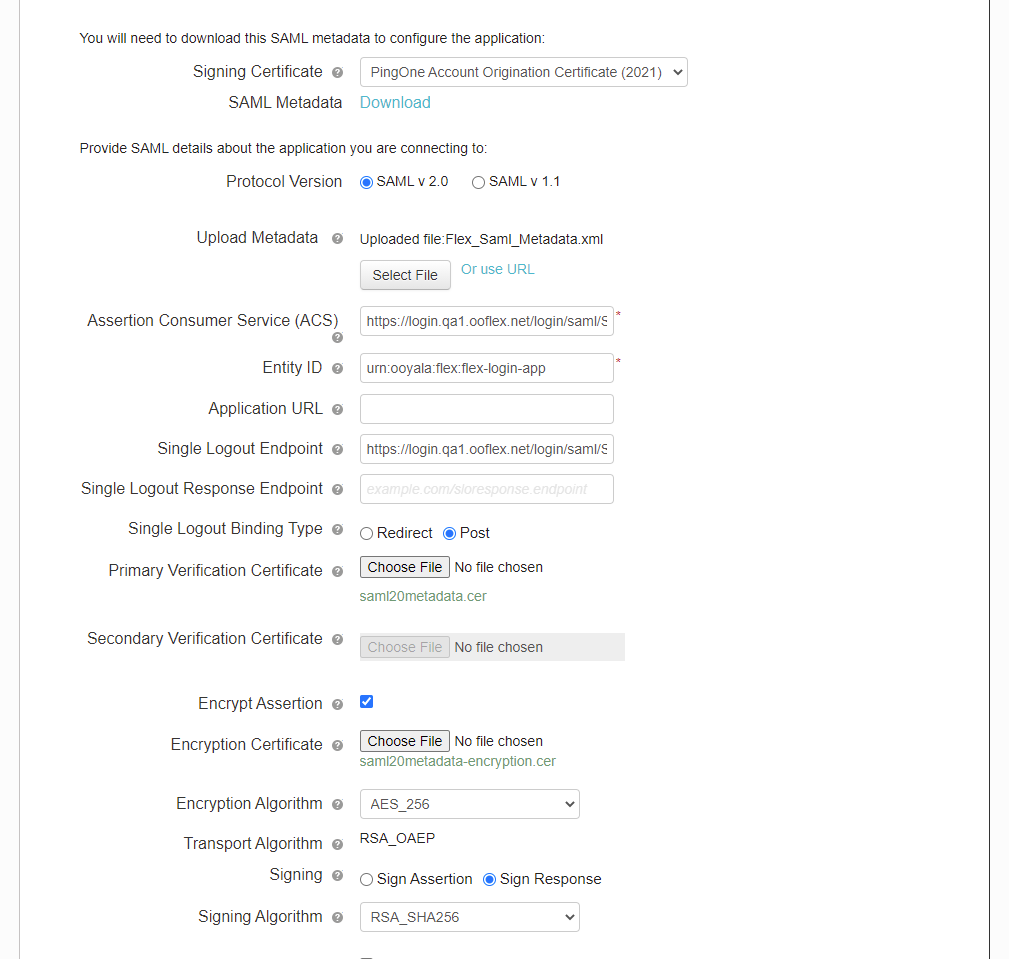The image size is (1009, 959).
Task: Open help for Signing Algorithm
Action: pyautogui.click(x=337, y=917)
